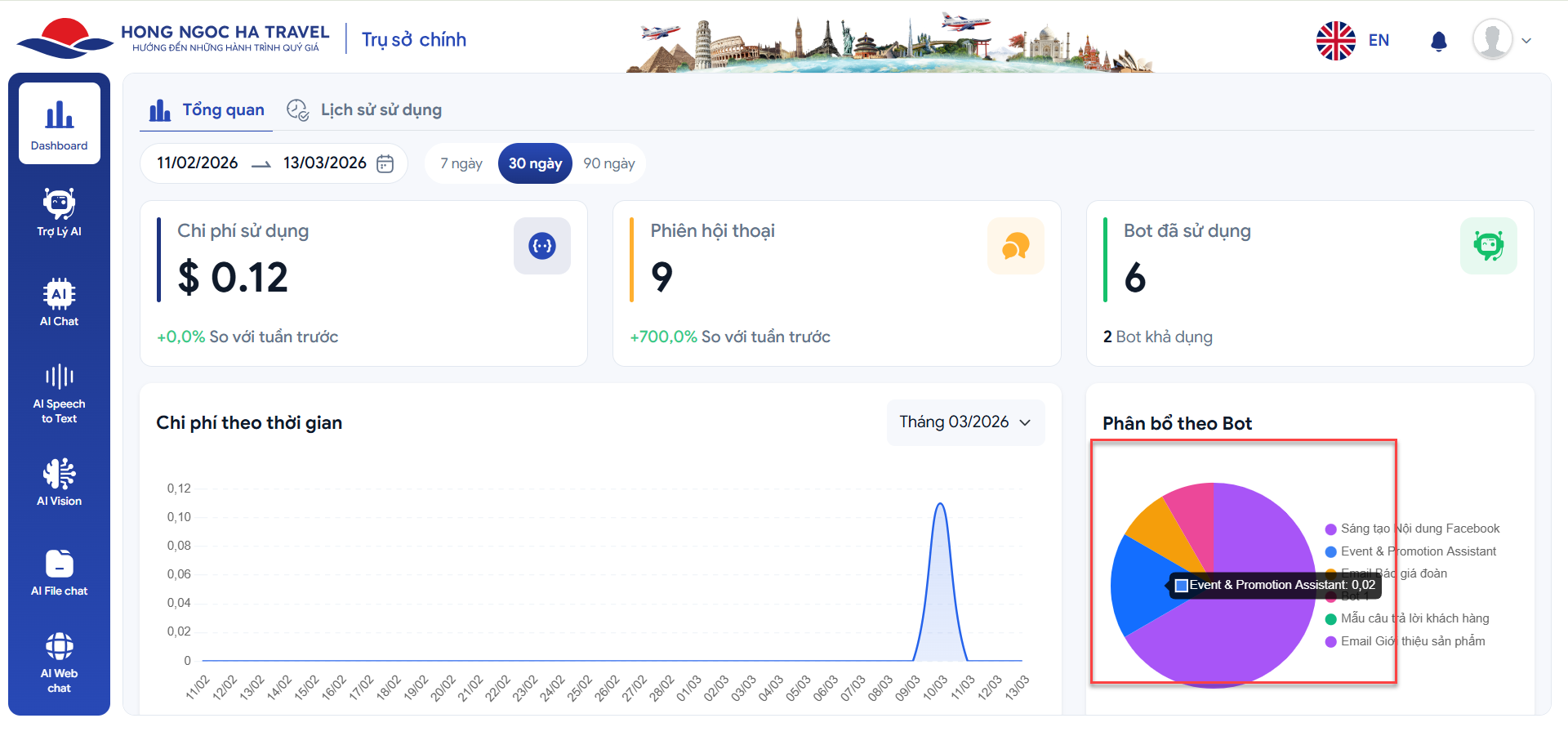Open the EN language selector
Viewport: 1568px width, 745px height.
[1353, 40]
